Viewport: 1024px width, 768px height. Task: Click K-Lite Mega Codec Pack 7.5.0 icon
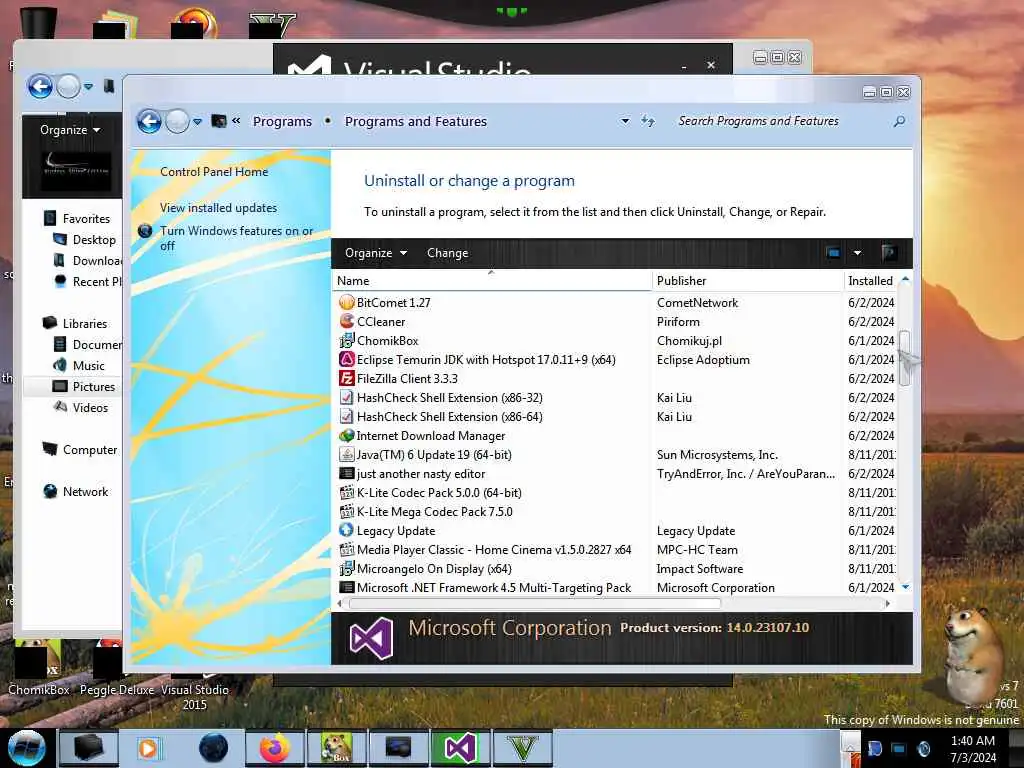[x=347, y=511]
